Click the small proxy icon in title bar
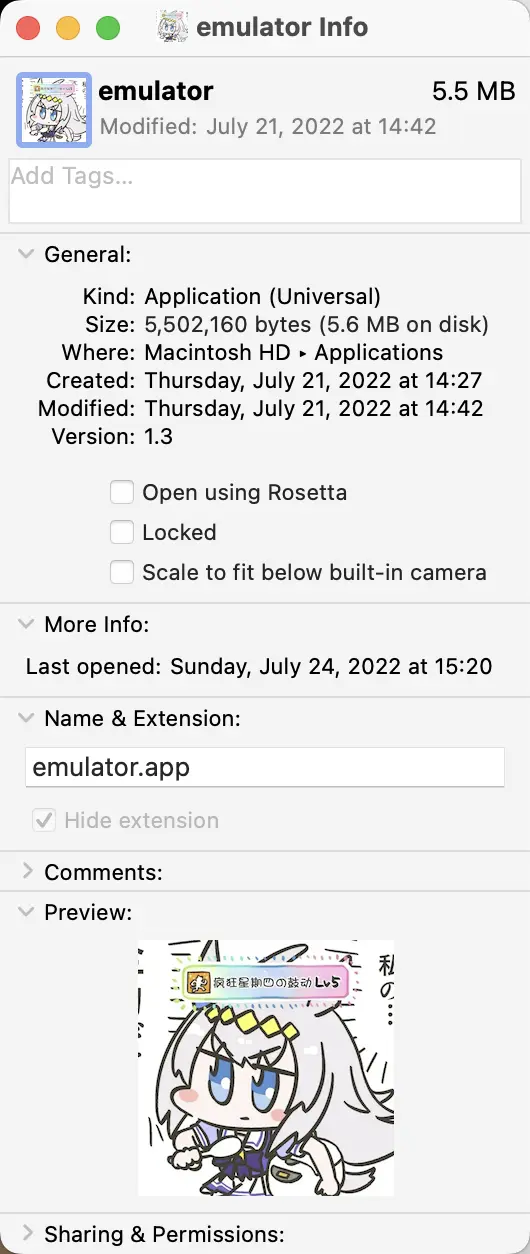530x1254 pixels. 173,27
